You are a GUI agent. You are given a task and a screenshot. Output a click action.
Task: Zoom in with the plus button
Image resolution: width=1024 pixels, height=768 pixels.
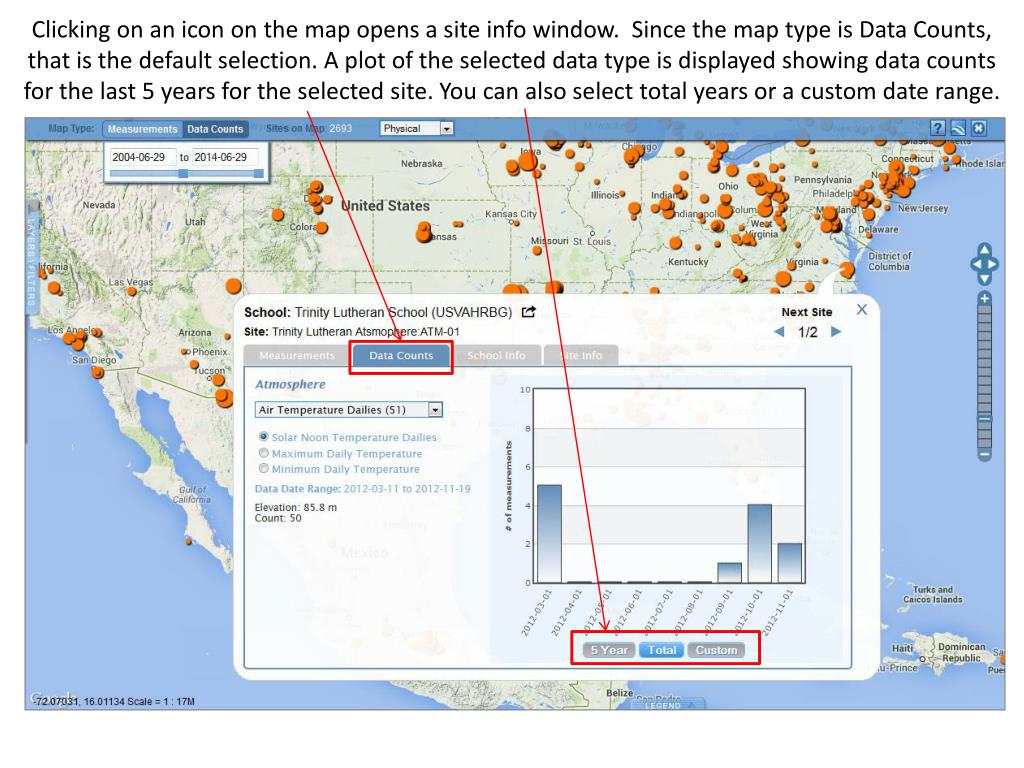click(985, 298)
